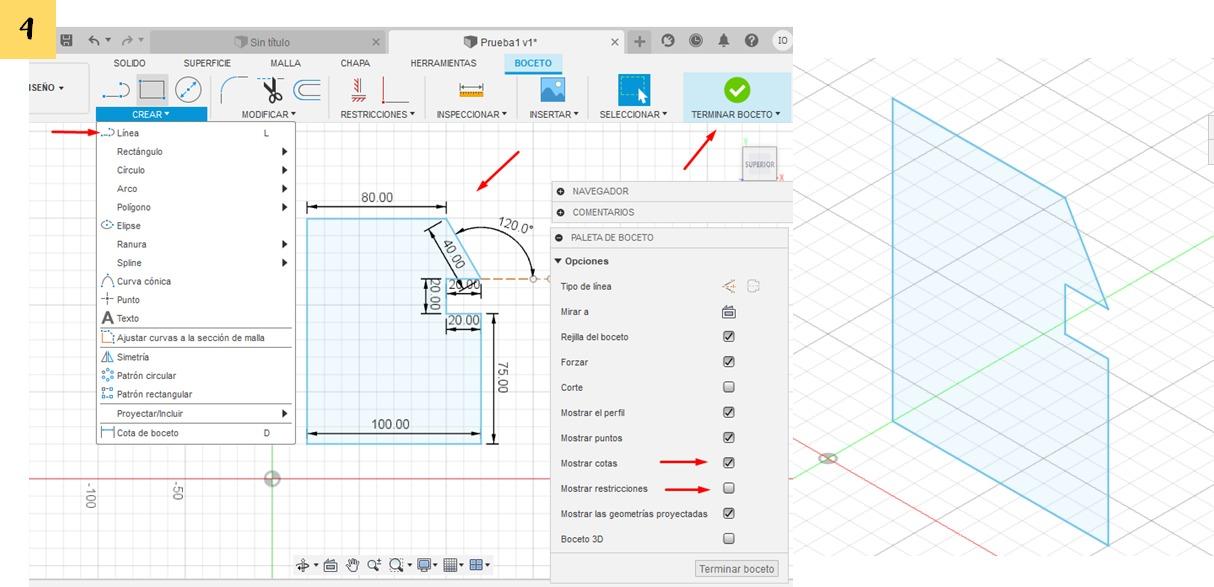This screenshot has height=587, width=1214.
Task: Toggle Mostrar puntos checkbox
Action: tap(729, 438)
